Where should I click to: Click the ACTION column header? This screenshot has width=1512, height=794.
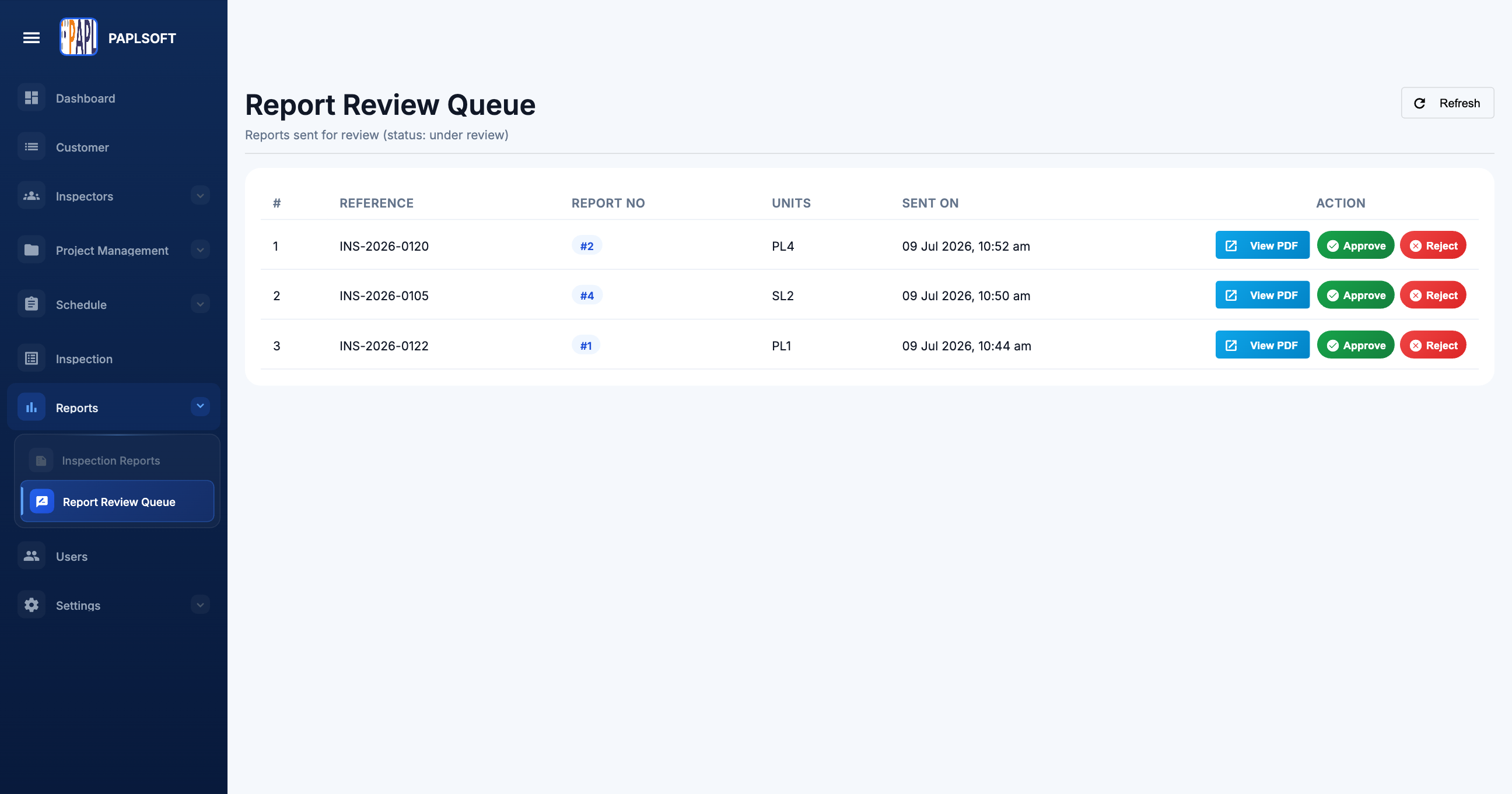click(1340, 203)
